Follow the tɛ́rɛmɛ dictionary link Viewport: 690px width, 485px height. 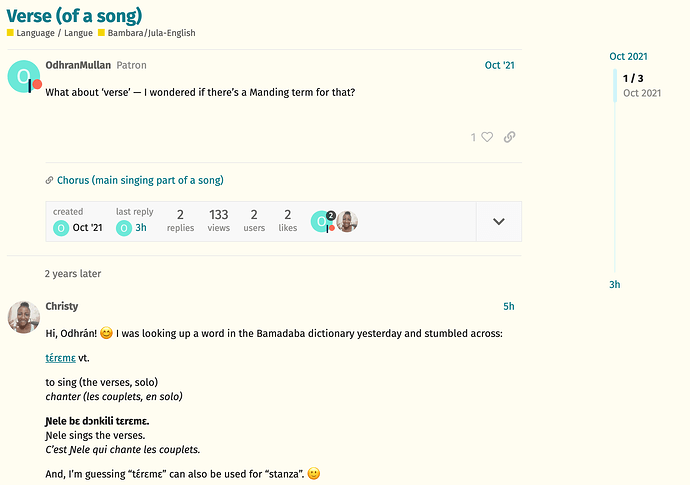point(60,358)
